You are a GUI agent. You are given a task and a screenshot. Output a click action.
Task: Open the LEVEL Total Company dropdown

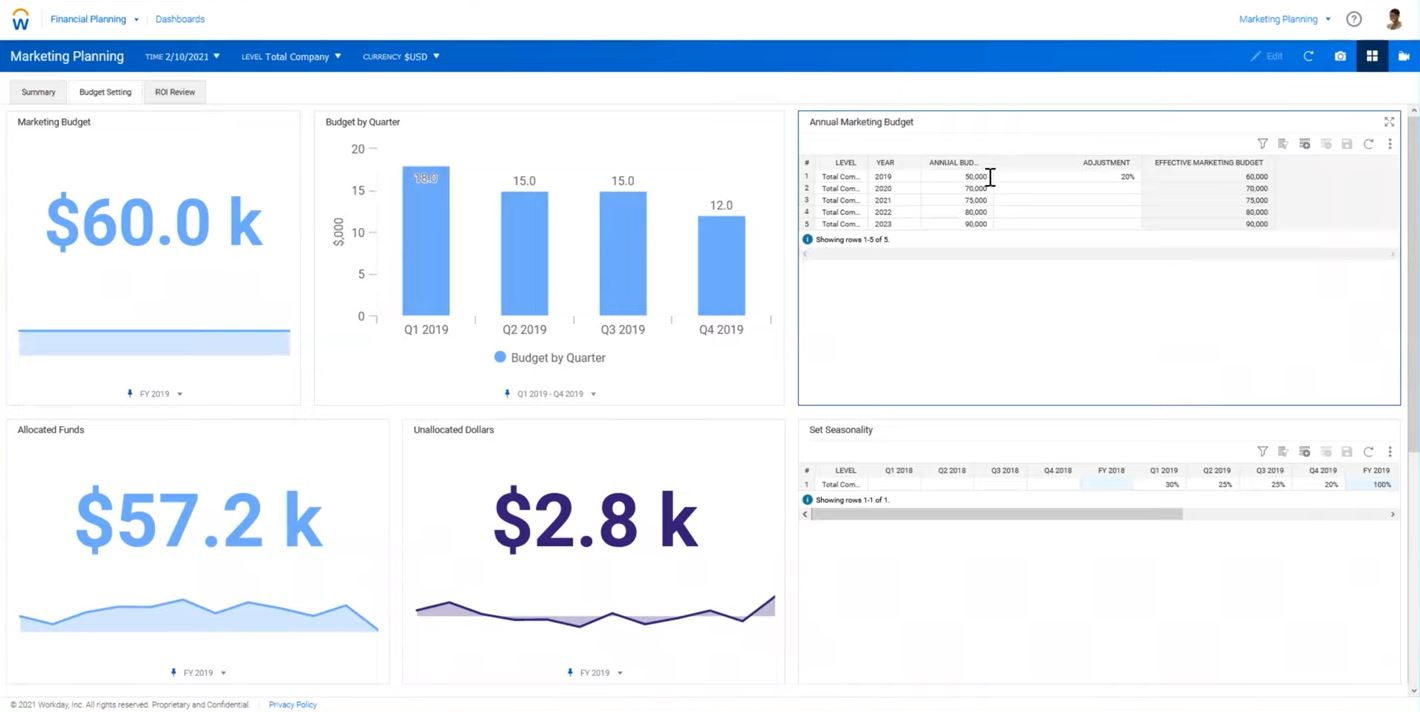pyautogui.click(x=290, y=56)
